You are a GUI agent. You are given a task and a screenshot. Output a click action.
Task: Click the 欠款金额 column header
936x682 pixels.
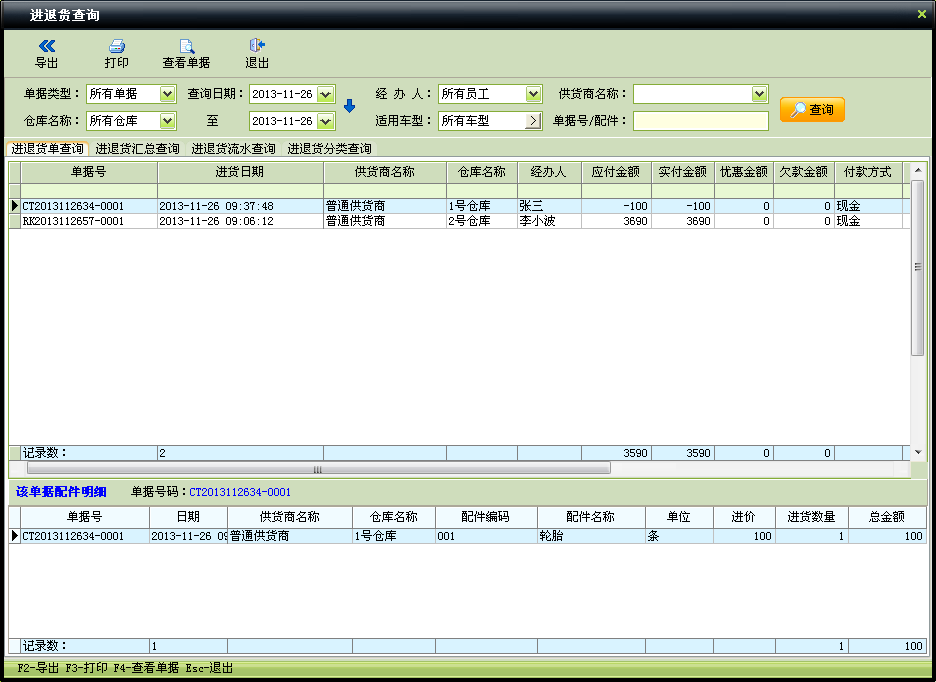pyautogui.click(x=803, y=172)
